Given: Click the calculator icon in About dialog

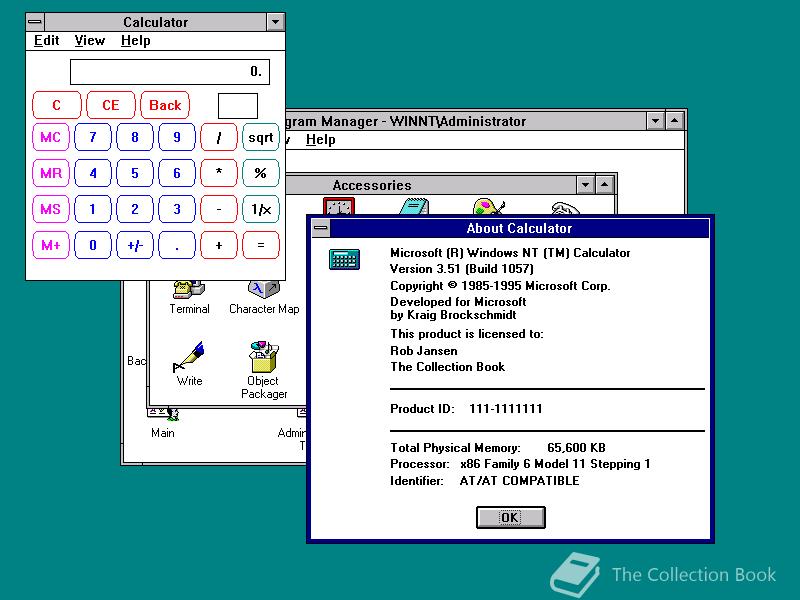Looking at the screenshot, I should click(344, 259).
